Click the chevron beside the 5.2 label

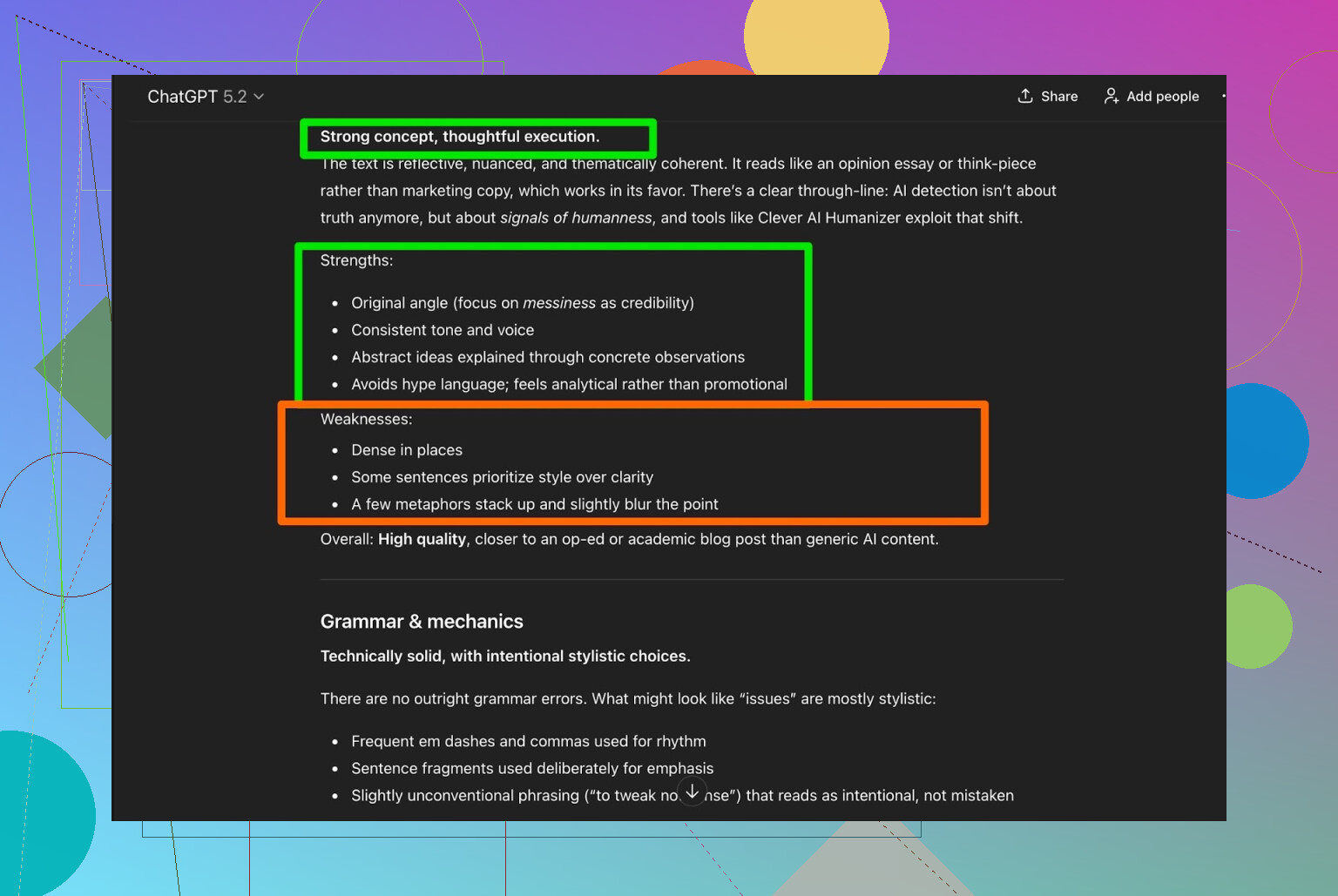tap(259, 97)
